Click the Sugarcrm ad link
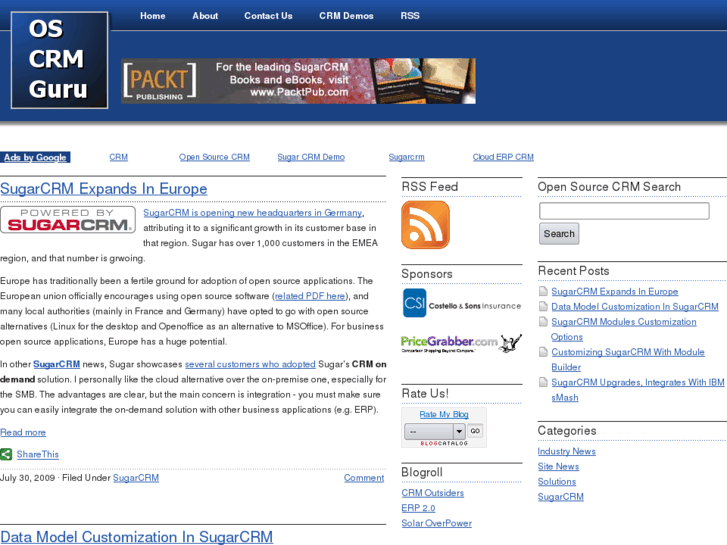Viewport: 727px width, 545px height. (407, 157)
